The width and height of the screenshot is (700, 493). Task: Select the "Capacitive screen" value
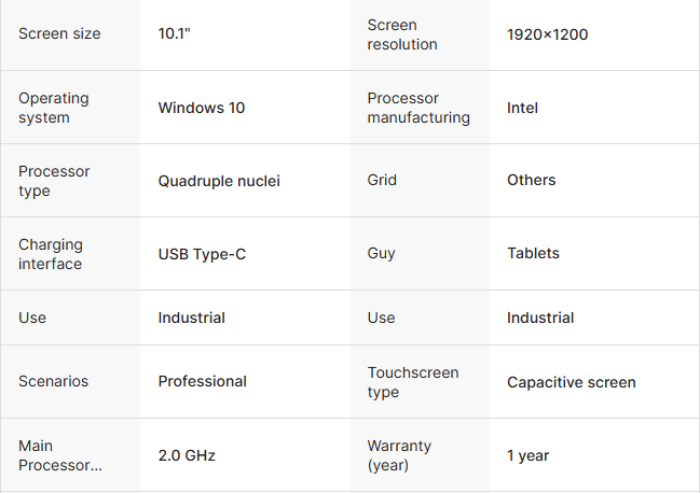pos(571,382)
